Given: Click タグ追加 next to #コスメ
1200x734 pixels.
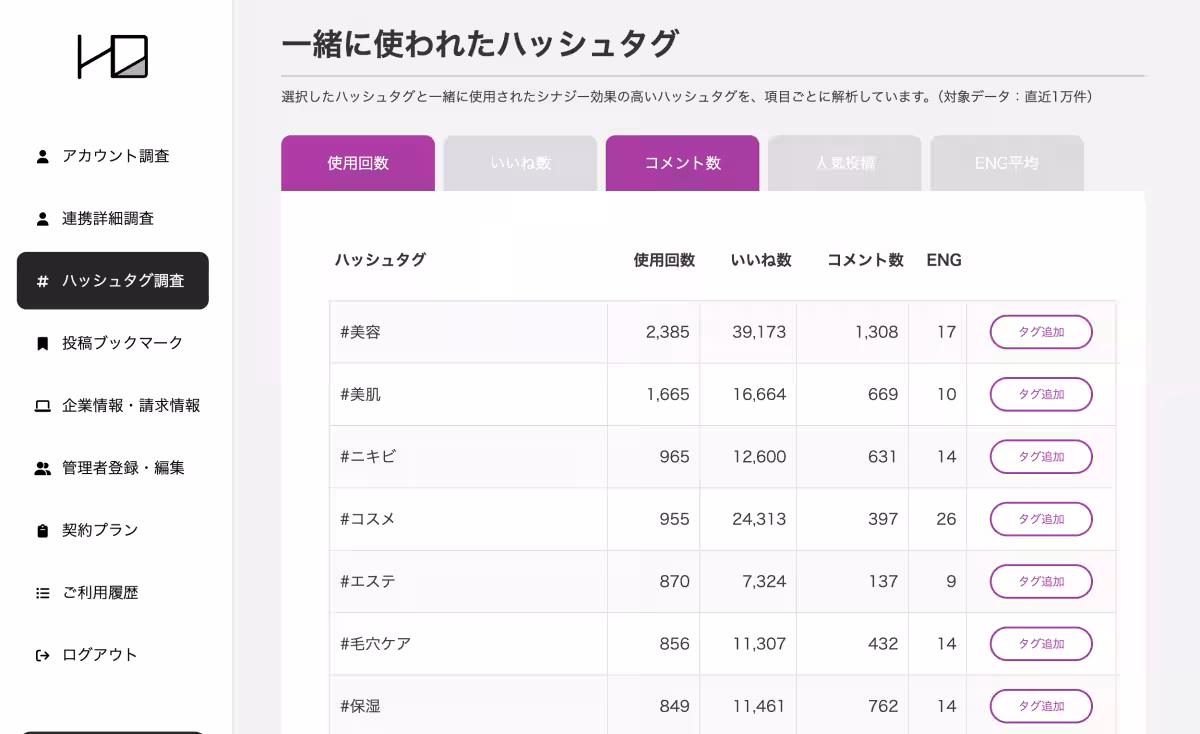Looking at the screenshot, I should coord(1040,519).
